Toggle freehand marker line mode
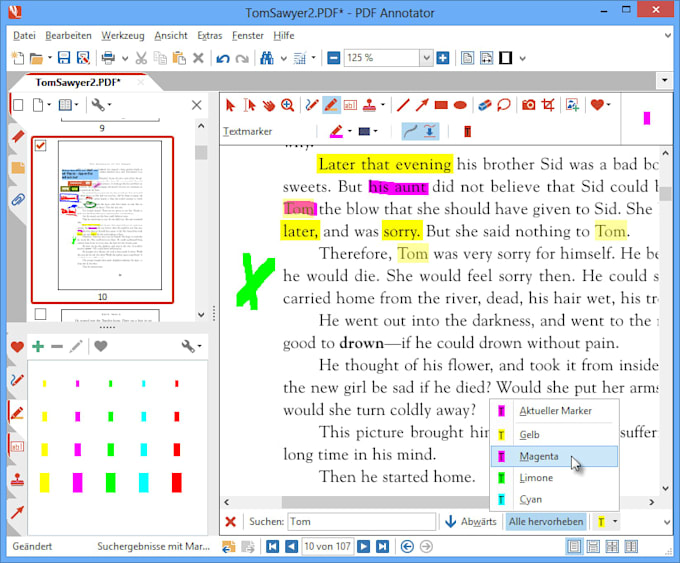 [410, 131]
